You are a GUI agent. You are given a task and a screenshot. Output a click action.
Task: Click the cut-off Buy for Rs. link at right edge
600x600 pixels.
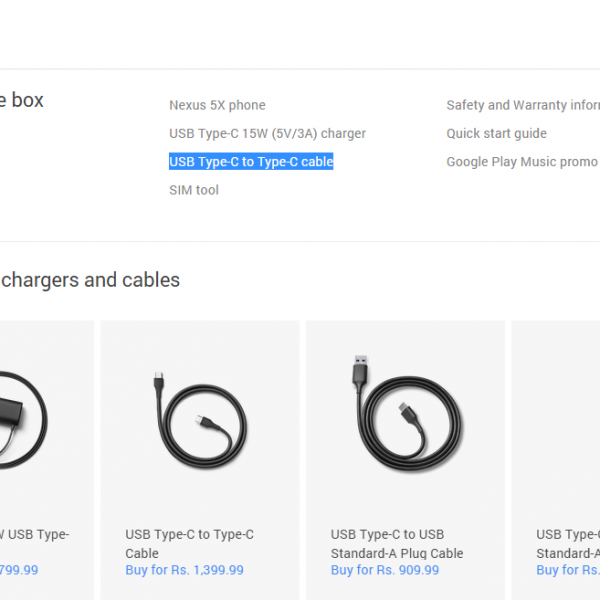click(x=568, y=570)
